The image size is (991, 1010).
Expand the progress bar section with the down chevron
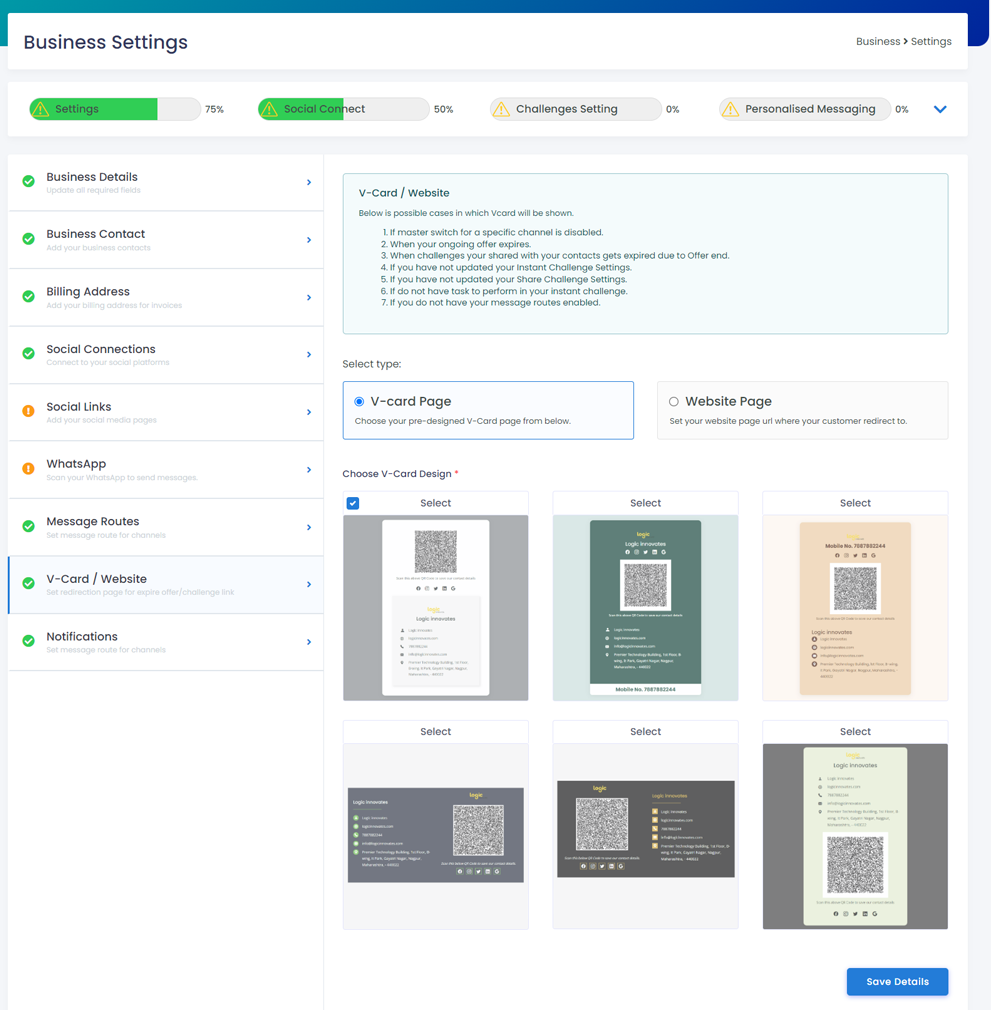tap(940, 109)
